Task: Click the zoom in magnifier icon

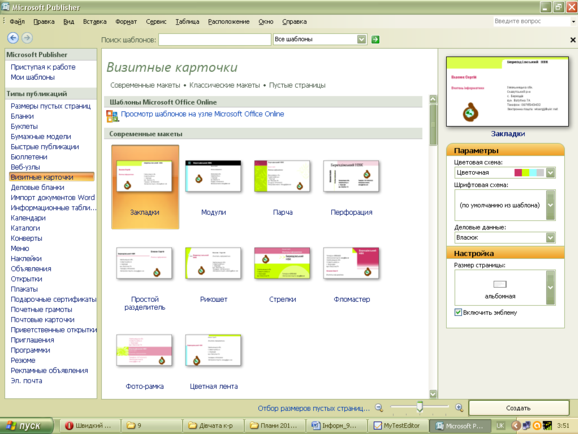Action: pyautogui.click(x=459, y=407)
